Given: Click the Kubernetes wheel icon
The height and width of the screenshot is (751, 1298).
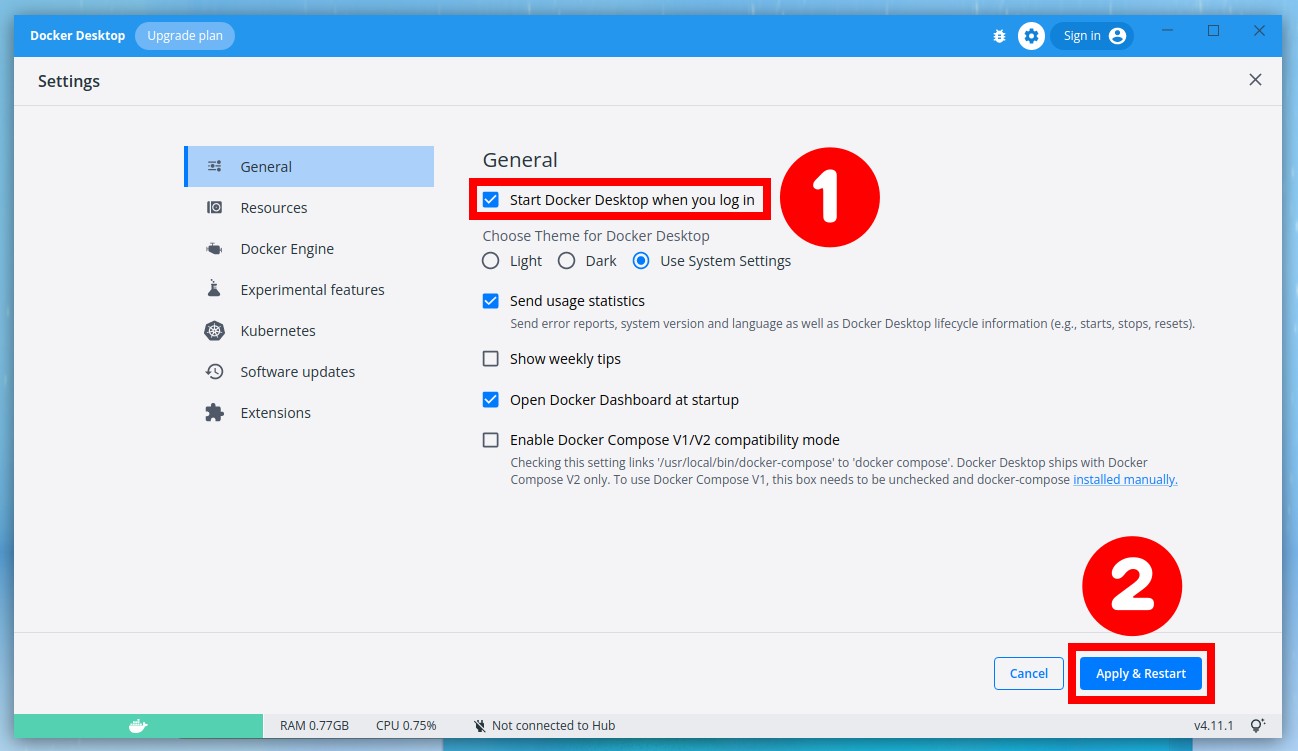Looking at the screenshot, I should (x=214, y=331).
